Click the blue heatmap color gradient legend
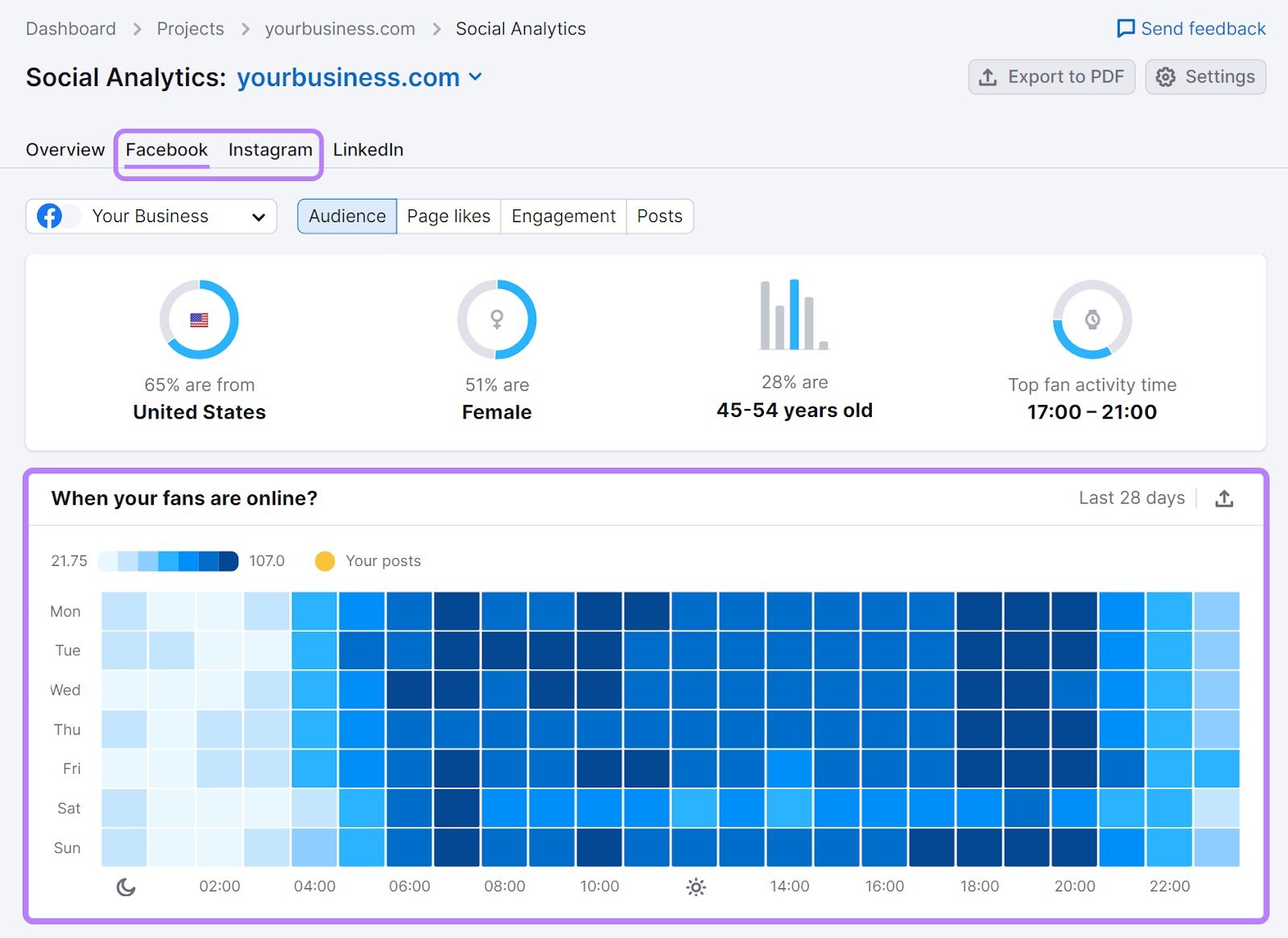1288x938 pixels. point(167,560)
